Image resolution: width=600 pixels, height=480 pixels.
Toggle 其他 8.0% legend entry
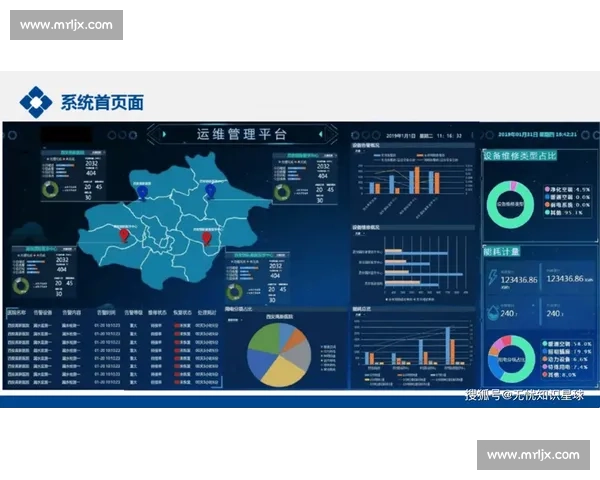tap(559, 374)
